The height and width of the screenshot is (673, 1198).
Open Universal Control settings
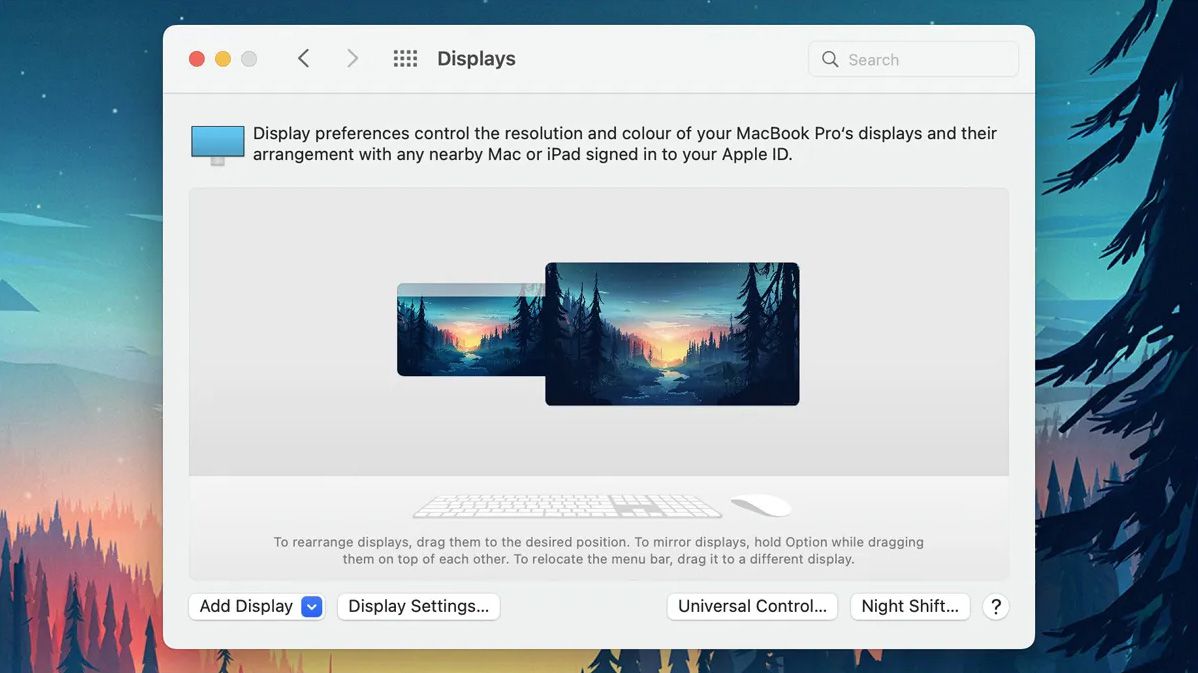point(752,606)
